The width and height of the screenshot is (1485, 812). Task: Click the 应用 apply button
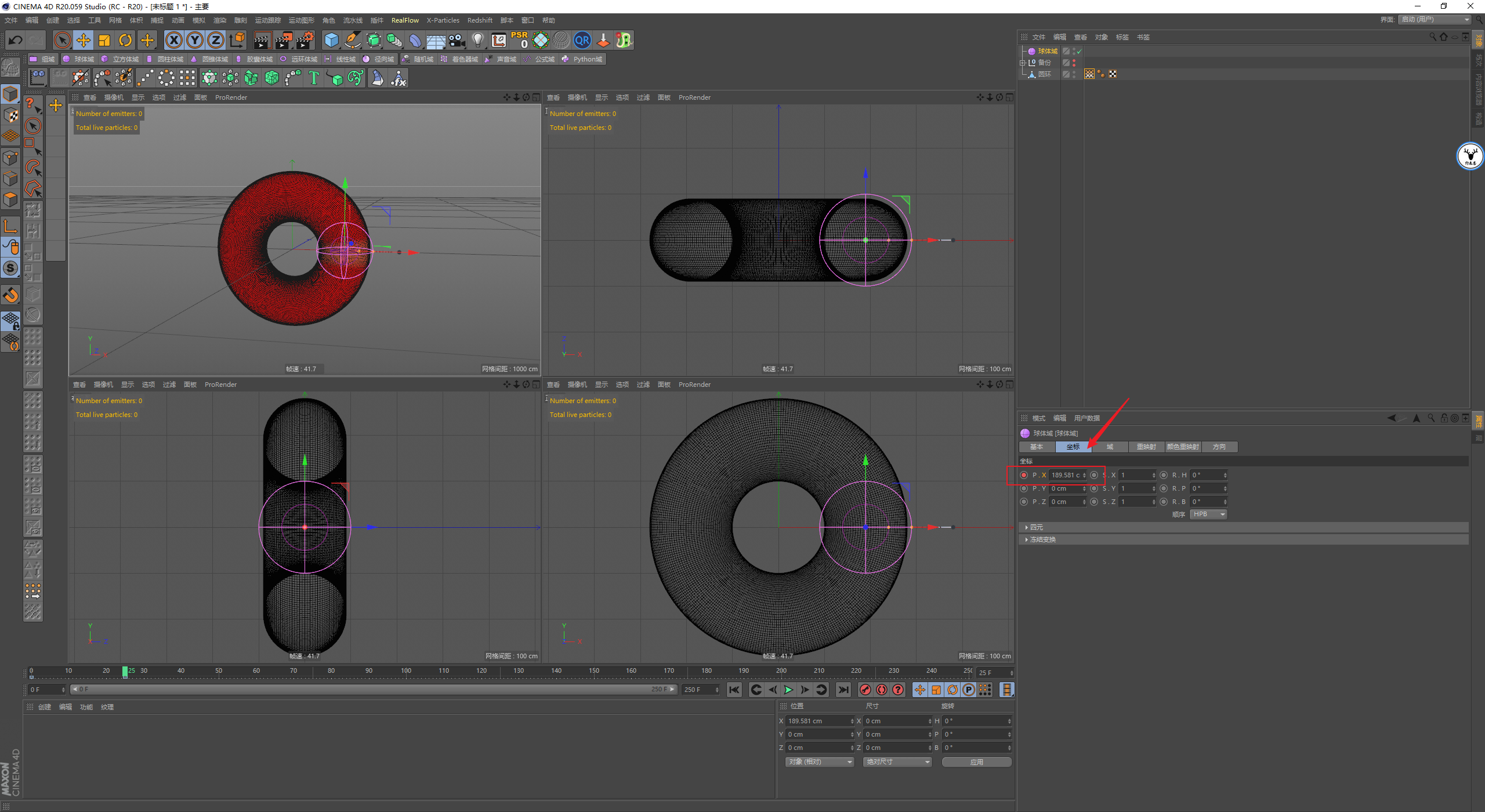(x=977, y=762)
